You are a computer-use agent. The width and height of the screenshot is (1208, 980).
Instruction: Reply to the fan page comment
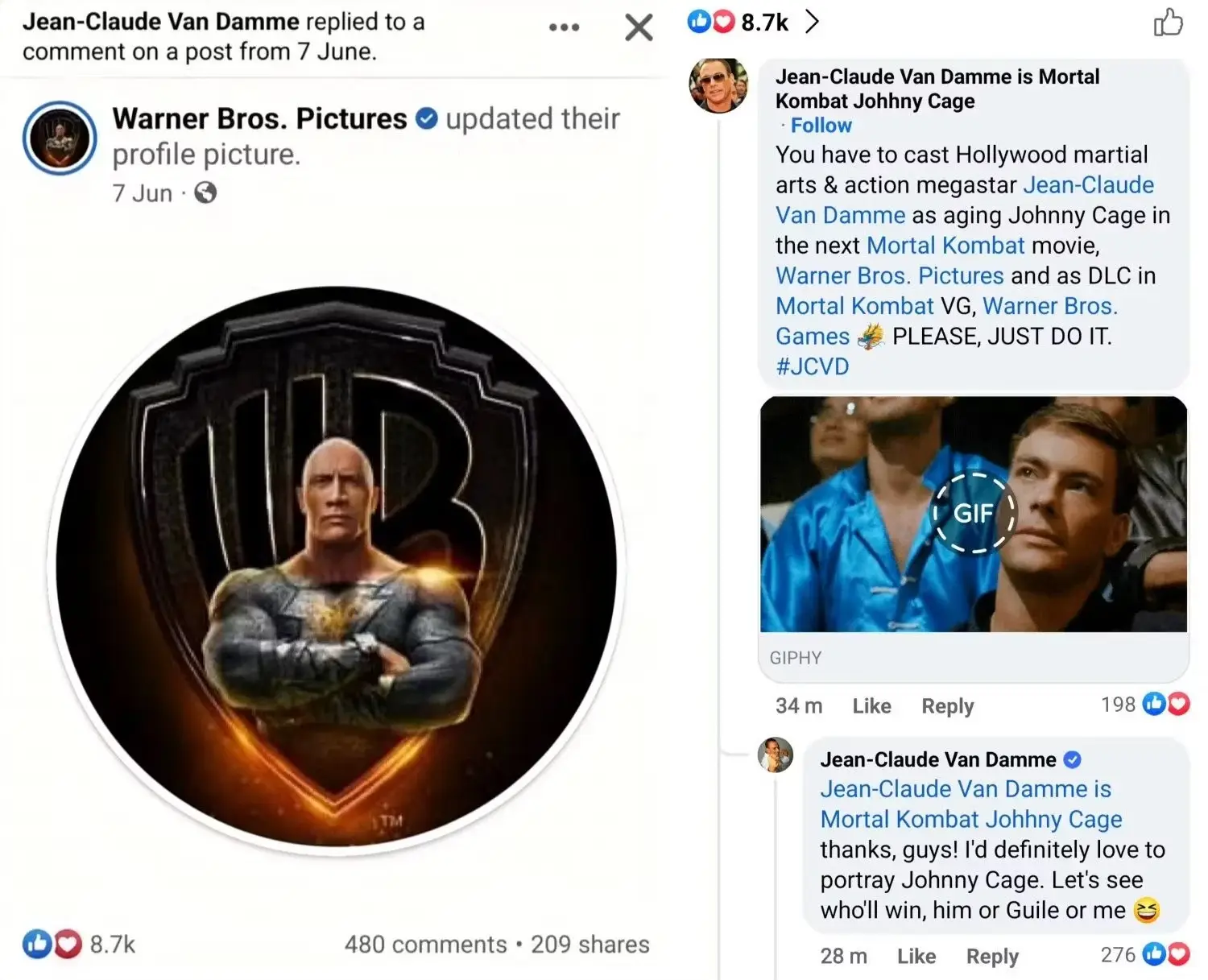click(x=947, y=705)
